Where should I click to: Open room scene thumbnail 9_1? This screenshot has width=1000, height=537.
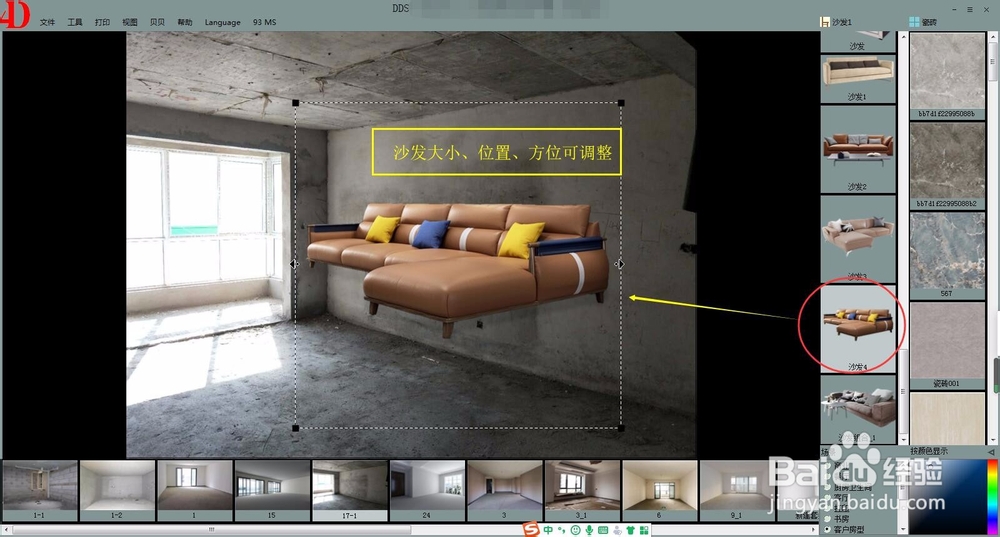click(737, 490)
